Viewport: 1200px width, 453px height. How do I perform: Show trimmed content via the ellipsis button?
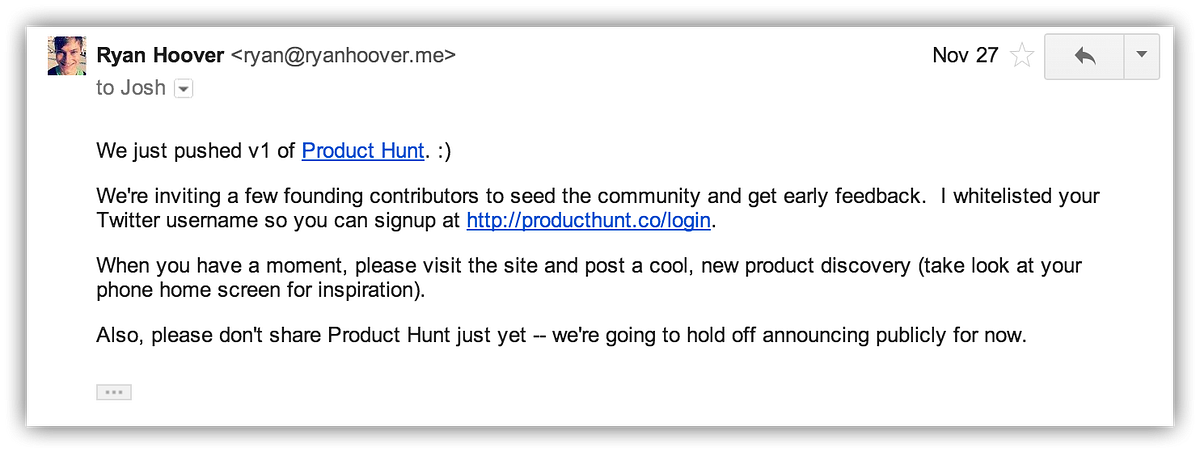[x=114, y=392]
